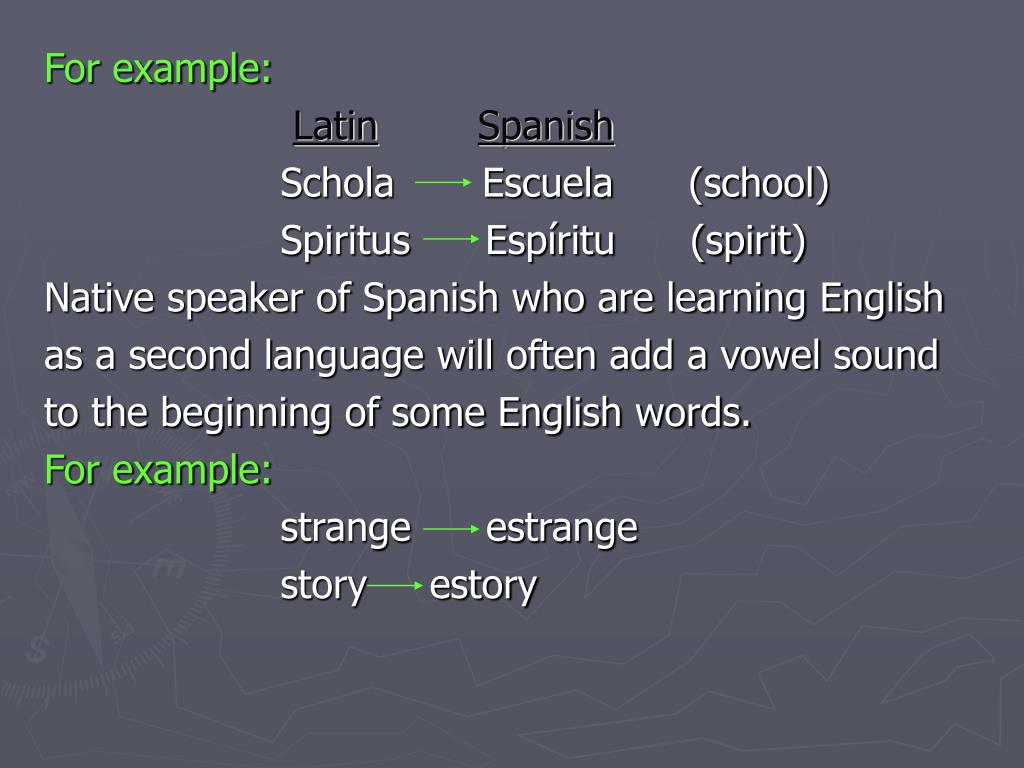Click the word 'estory'
Viewport: 1024px width, 768px height.
[483, 586]
